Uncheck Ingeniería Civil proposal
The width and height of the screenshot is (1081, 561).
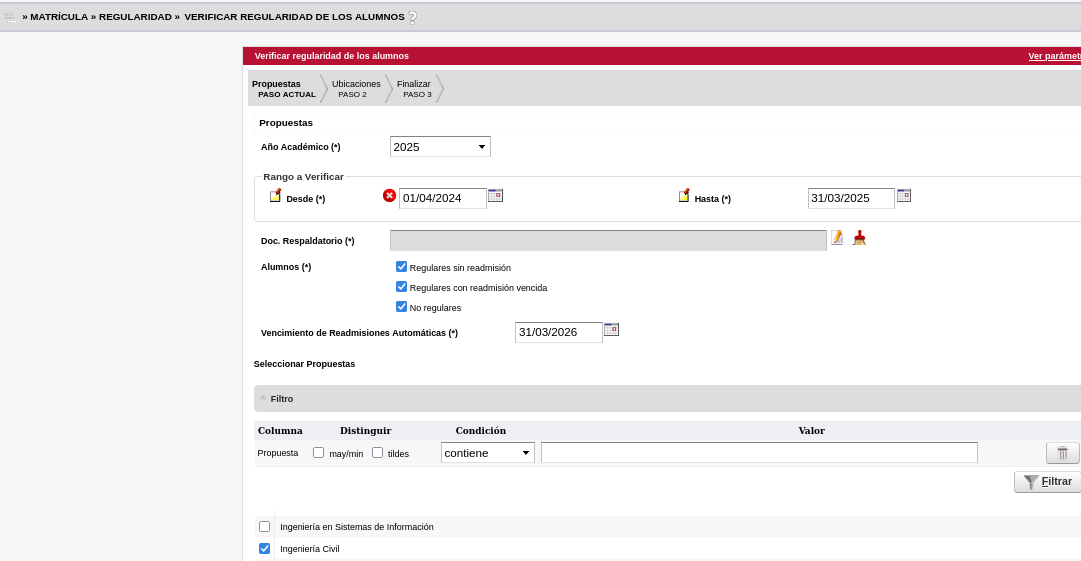pos(264,549)
